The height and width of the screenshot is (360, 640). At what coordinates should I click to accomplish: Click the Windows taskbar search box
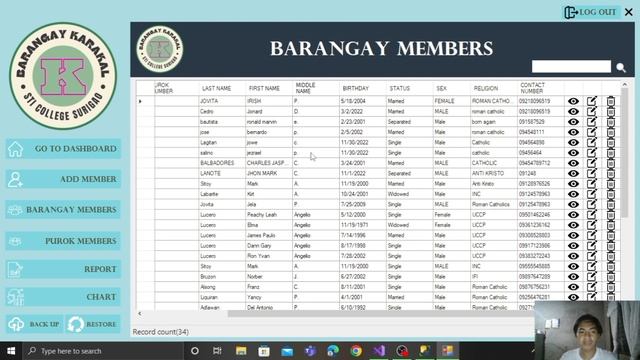coord(103,351)
